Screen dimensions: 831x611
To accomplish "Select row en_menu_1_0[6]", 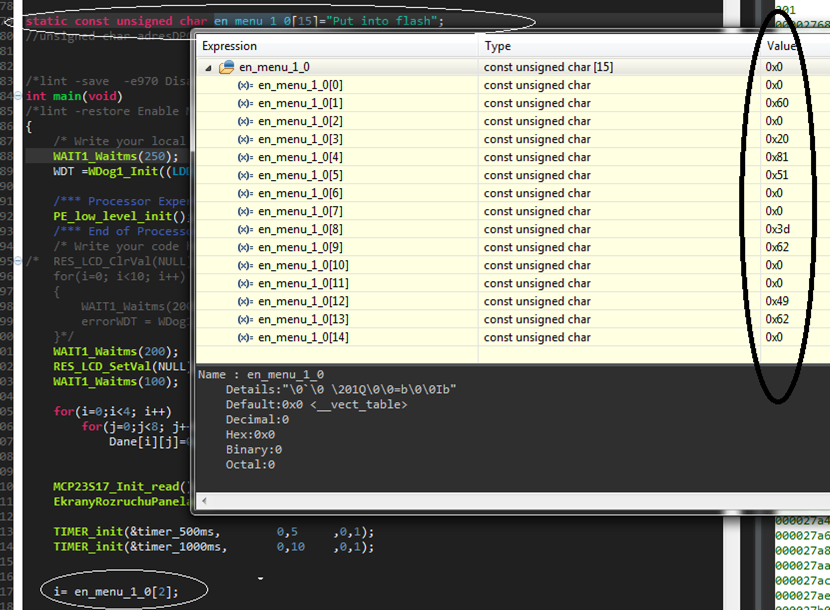I will point(513,193).
